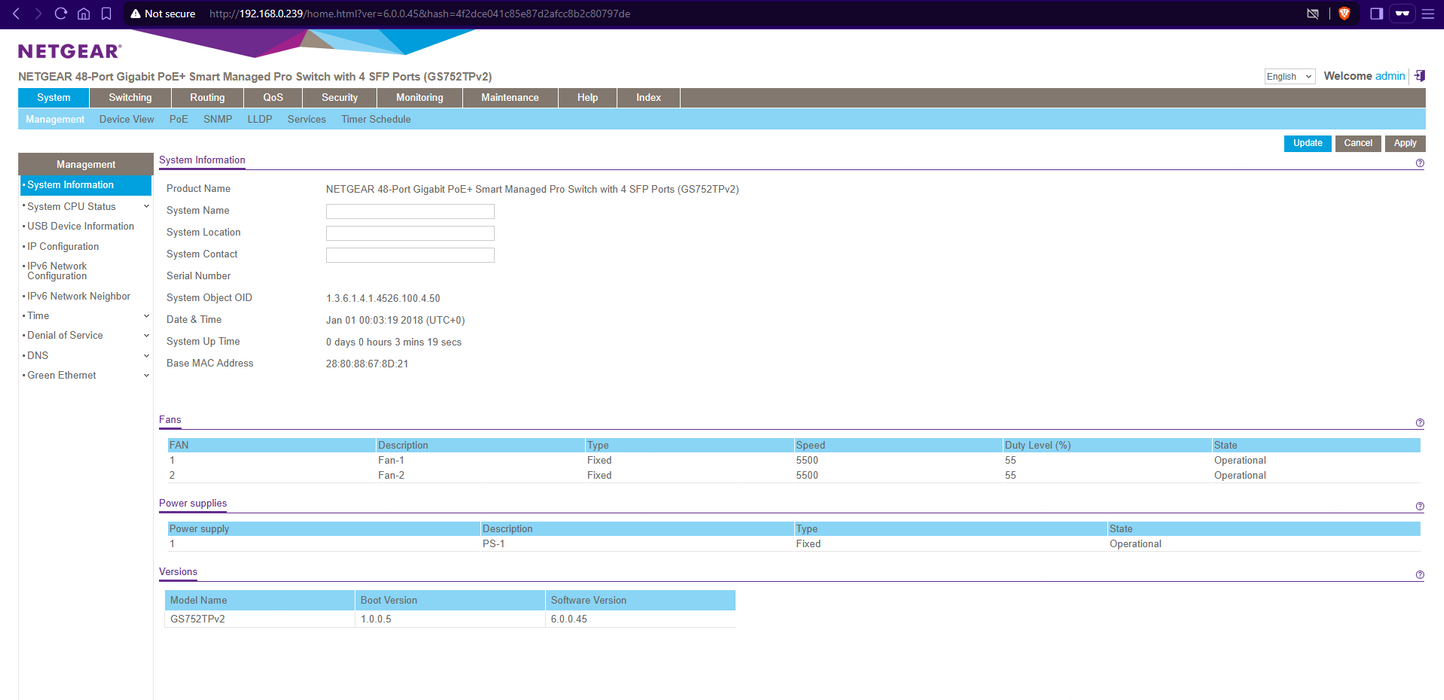The width and height of the screenshot is (1444, 700).
Task: Open the sunglasses icon in browser toolbar
Action: pyautogui.click(x=1402, y=14)
